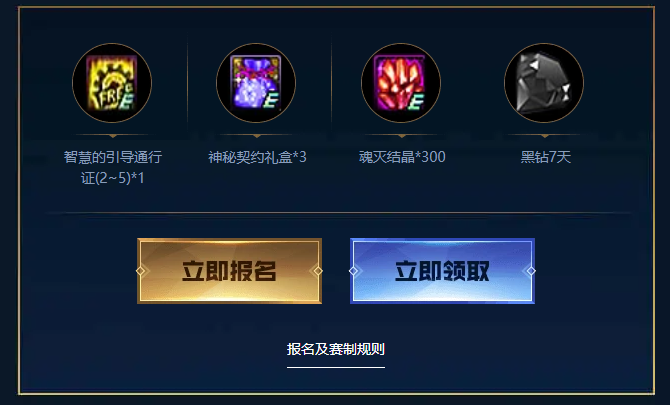The width and height of the screenshot is (670, 405).
Task: Click the 立即领取 blue button
Action: pyautogui.click(x=442, y=271)
